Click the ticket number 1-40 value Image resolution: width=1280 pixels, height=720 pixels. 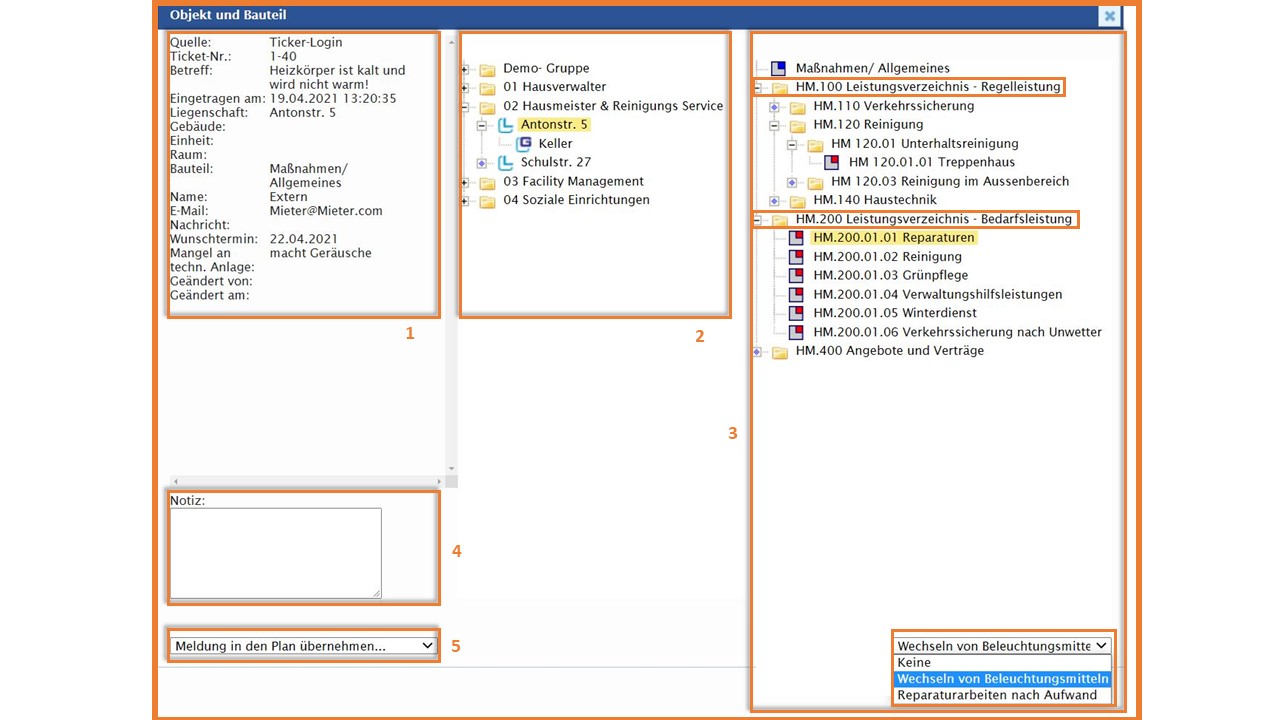click(283, 56)
